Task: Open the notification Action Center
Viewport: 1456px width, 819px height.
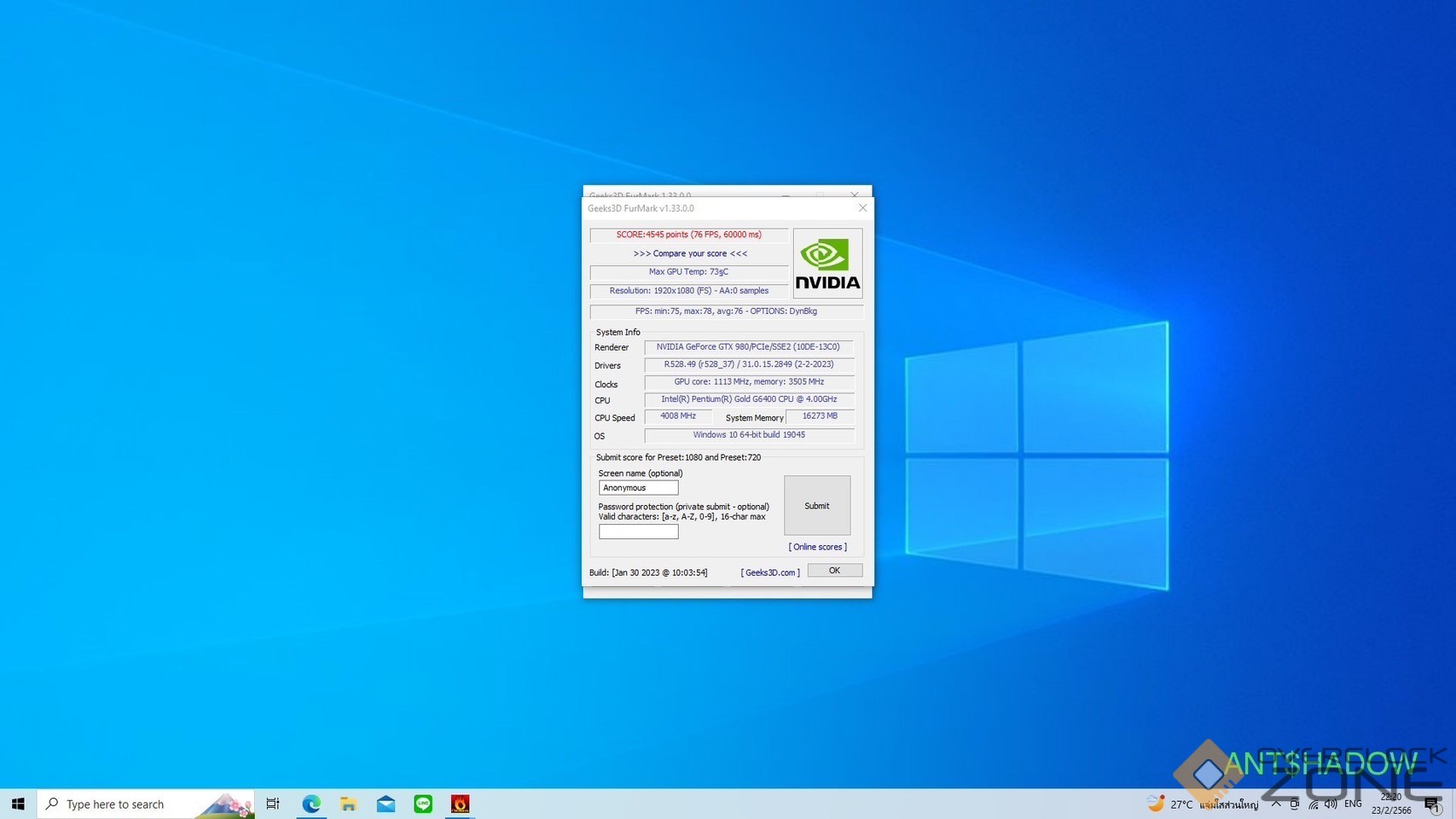Action: point(1432,804)
